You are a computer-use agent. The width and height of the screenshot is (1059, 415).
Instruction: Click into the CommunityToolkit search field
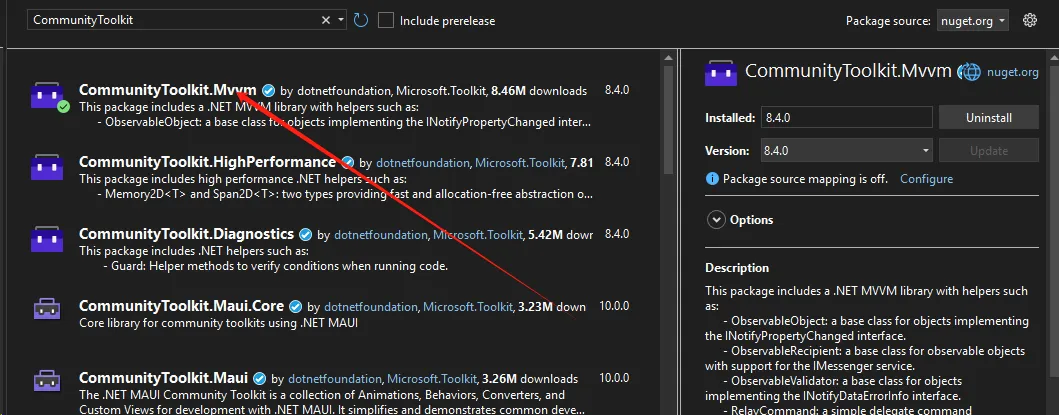(x=170, y=20)
